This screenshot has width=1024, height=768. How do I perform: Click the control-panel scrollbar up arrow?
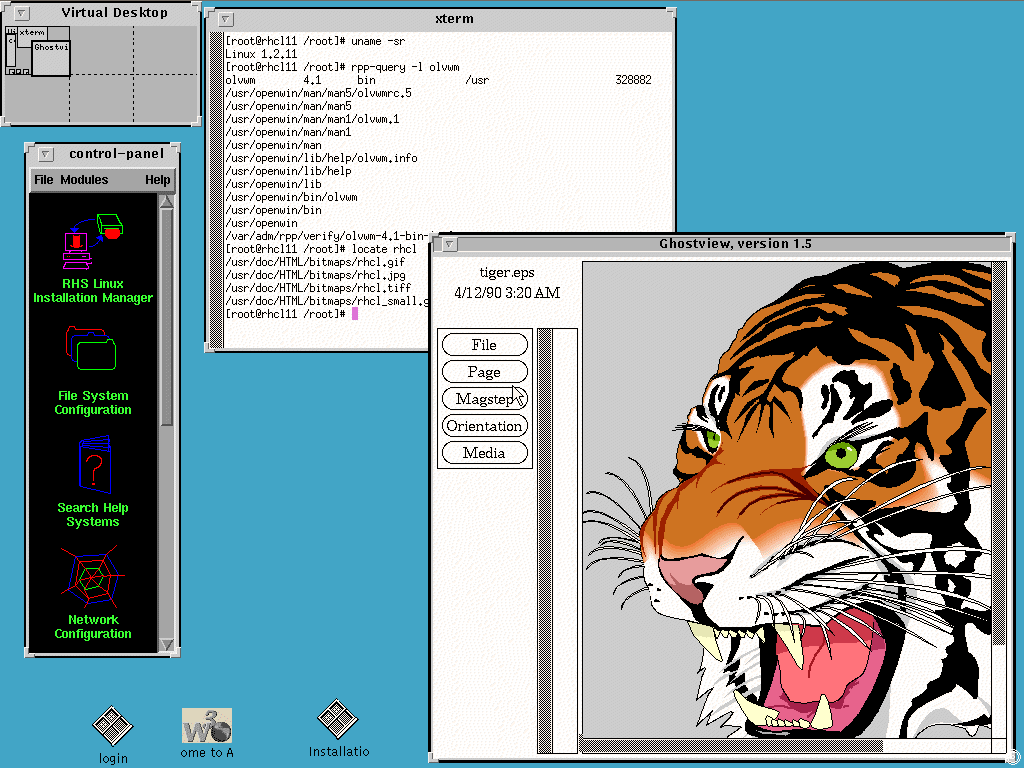[x=167, y=202]
